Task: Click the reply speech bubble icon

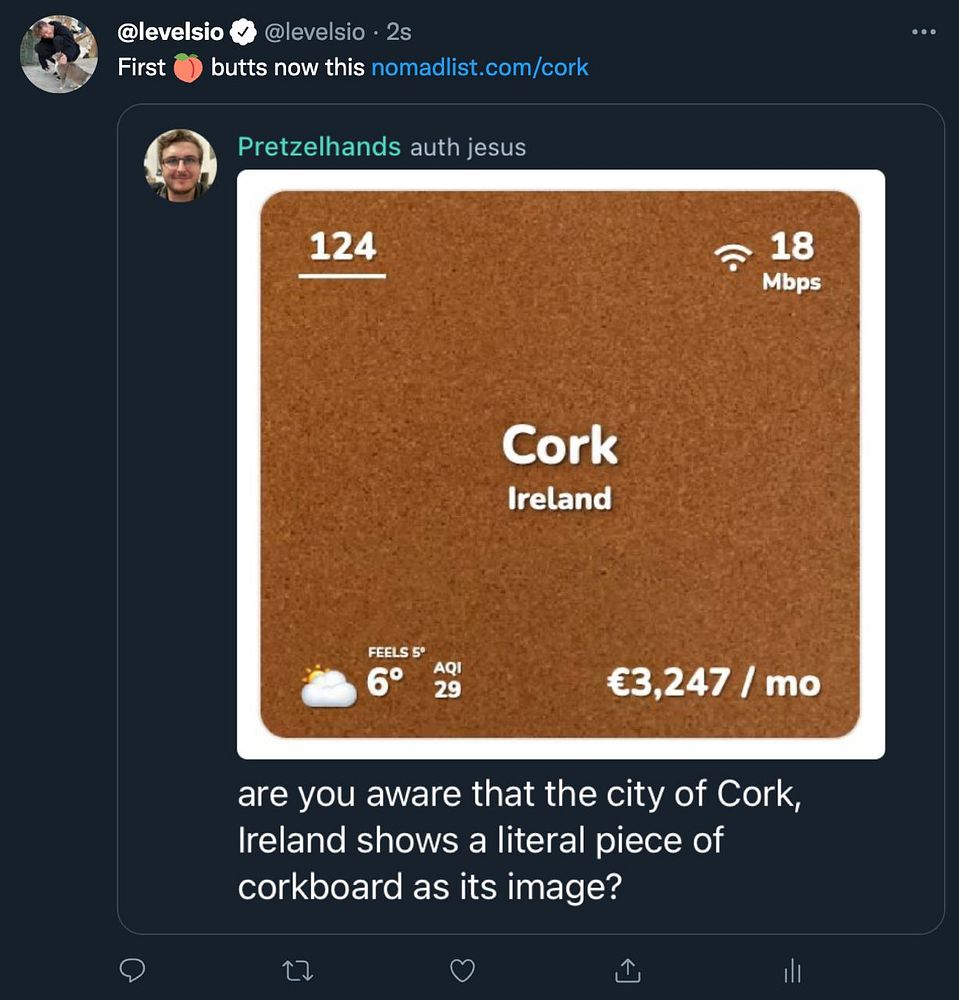Action: point(132,969)
